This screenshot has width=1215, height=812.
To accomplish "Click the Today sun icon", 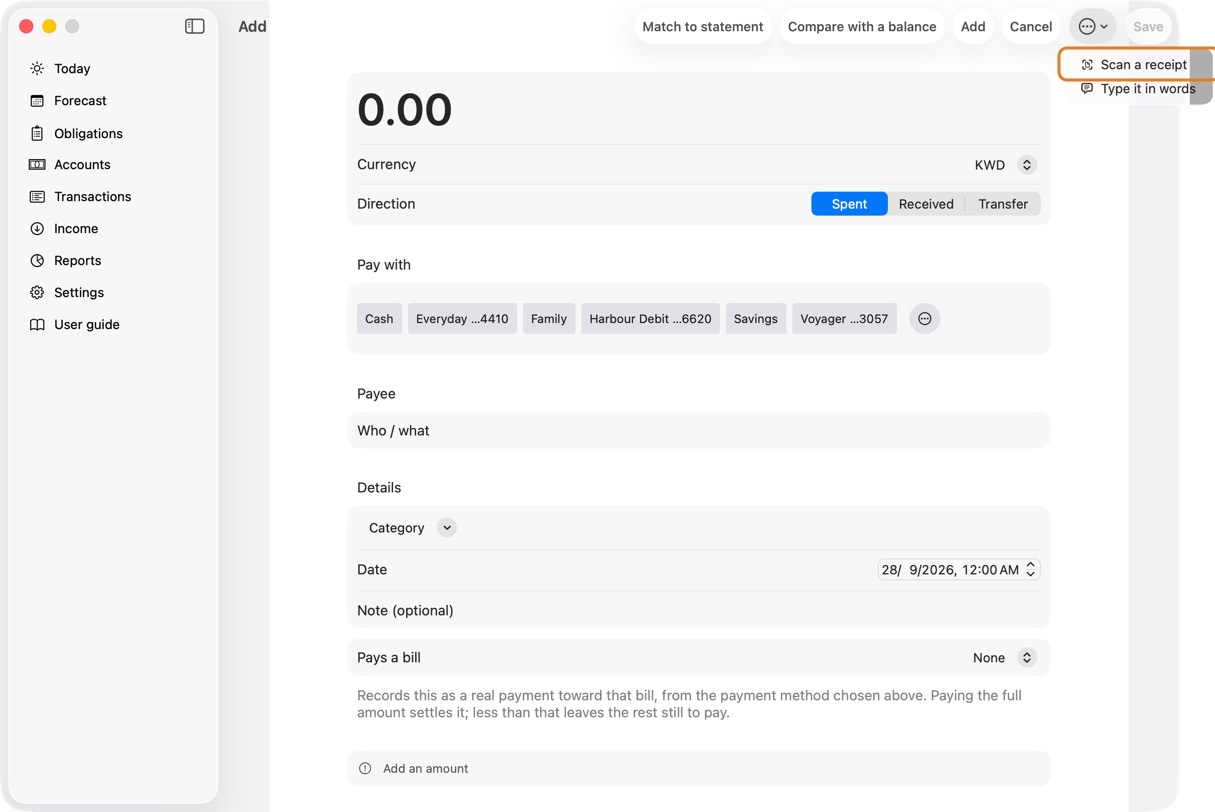I will (x=37, y=69).
